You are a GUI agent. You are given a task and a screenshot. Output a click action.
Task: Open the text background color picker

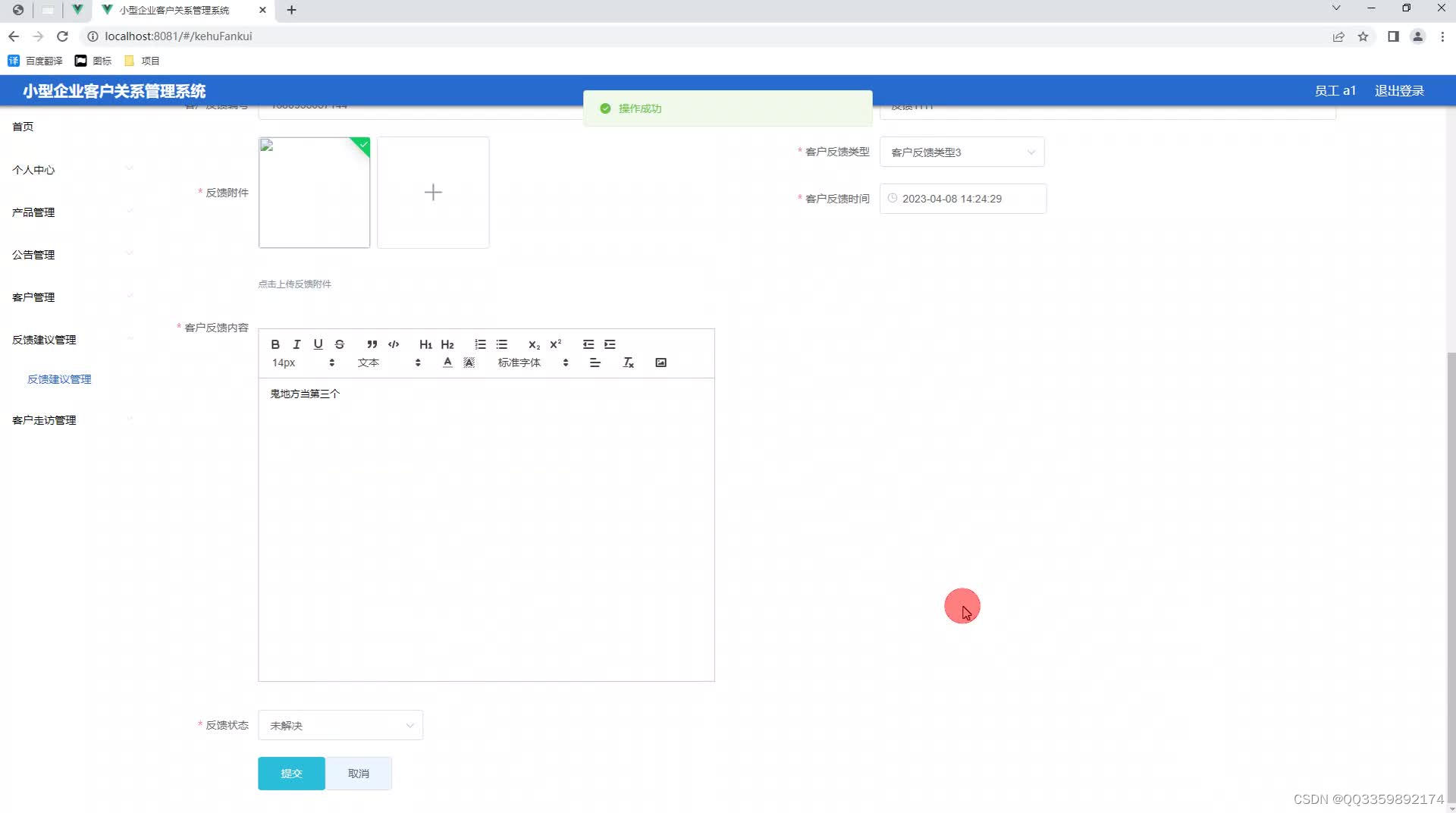click(469, 363)
